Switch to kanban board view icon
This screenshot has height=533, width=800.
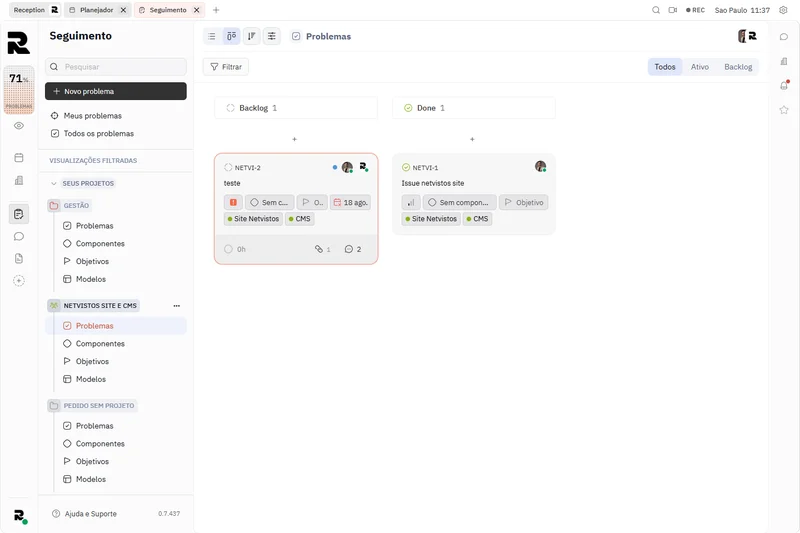point(232,36)
